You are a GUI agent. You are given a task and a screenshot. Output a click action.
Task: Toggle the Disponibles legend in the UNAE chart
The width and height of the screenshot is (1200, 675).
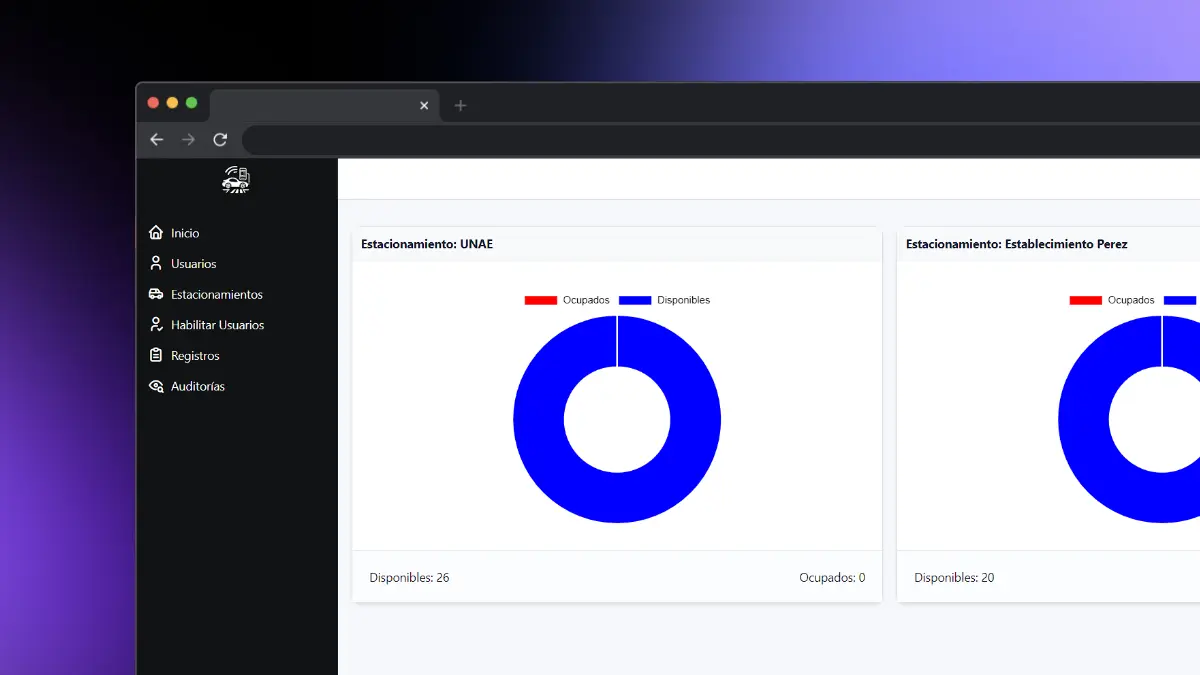(664, 300)
